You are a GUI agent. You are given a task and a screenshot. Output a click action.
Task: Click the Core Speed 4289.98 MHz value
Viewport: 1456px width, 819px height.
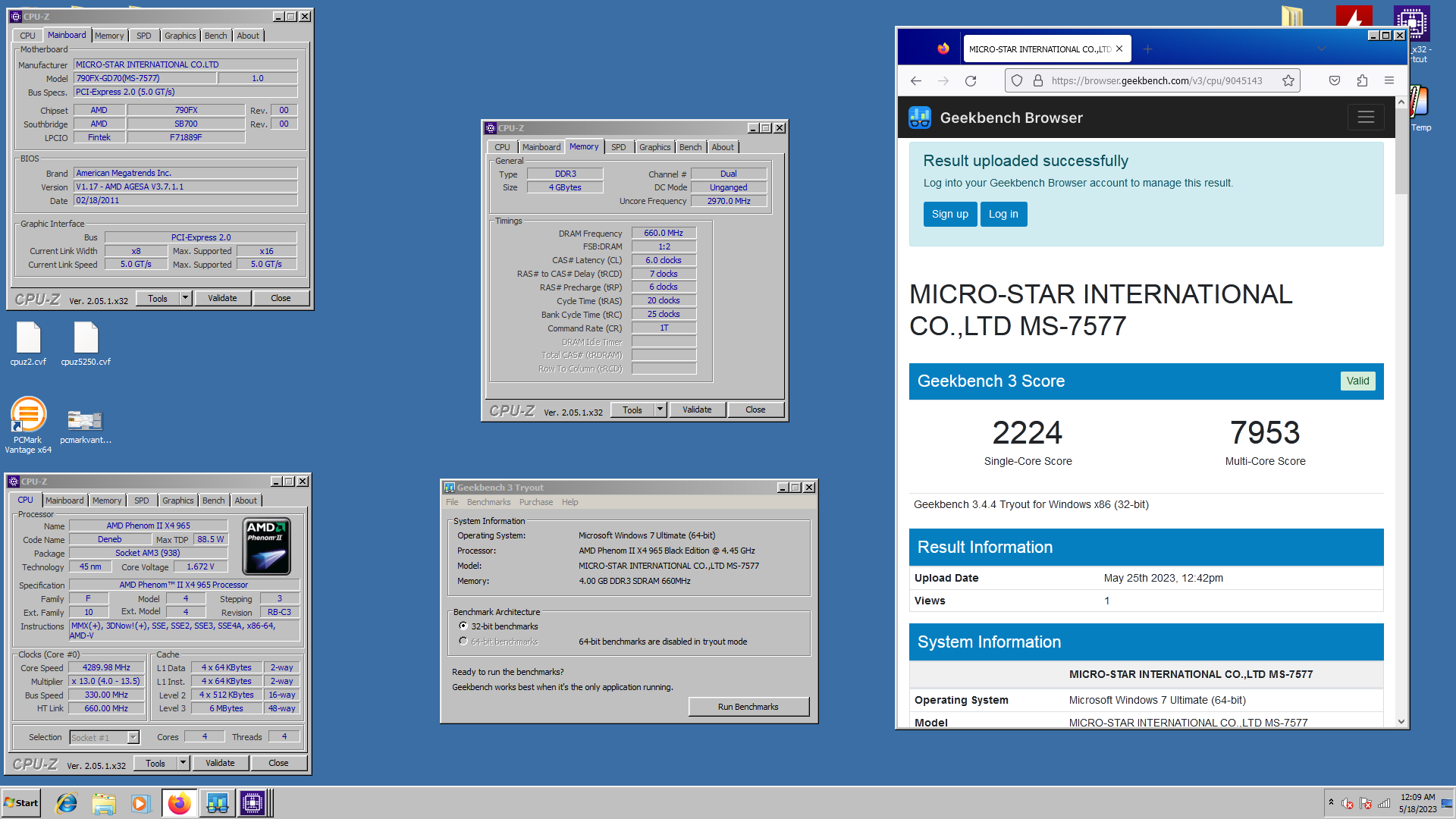(x=107, y=667)
